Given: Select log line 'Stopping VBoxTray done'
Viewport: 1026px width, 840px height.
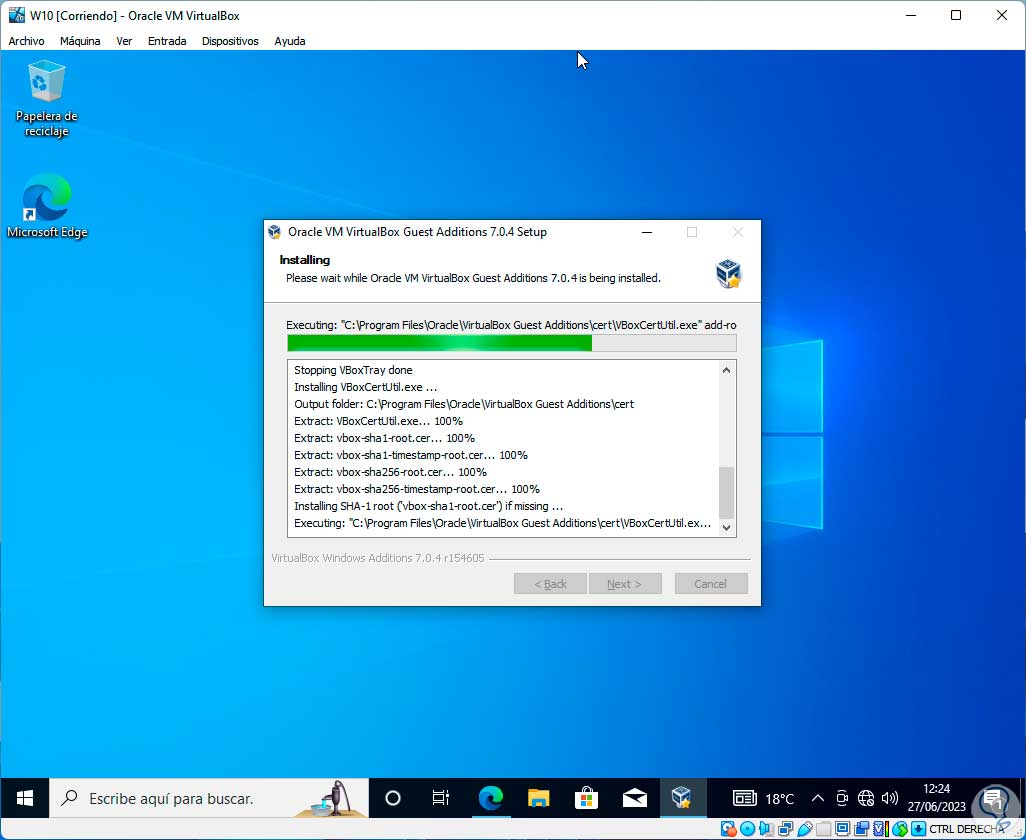Looking at the screenshot, I should [x=353, y=370].
